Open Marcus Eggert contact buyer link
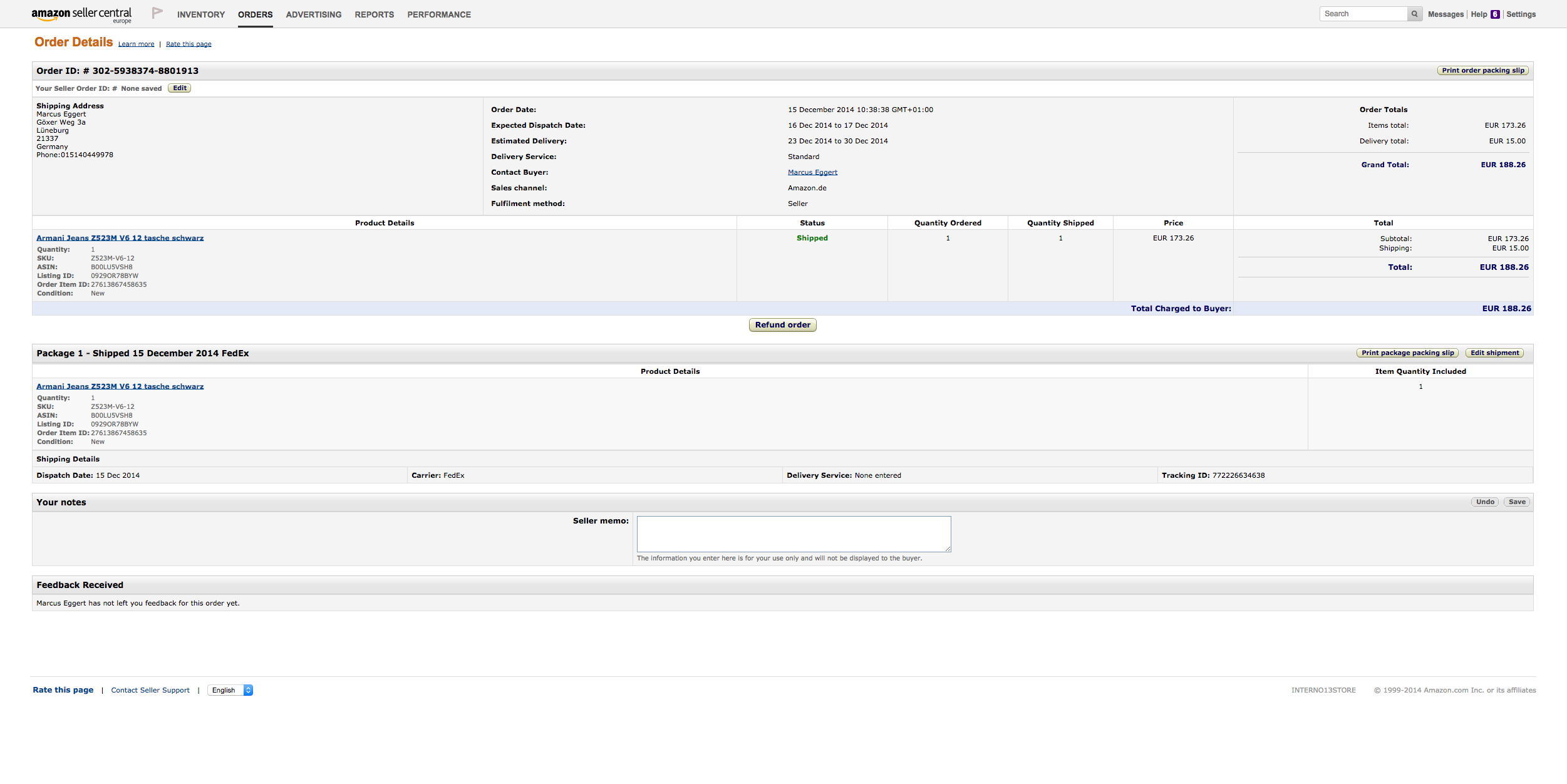The image size is (1567, 784). [x=812, y=172]
